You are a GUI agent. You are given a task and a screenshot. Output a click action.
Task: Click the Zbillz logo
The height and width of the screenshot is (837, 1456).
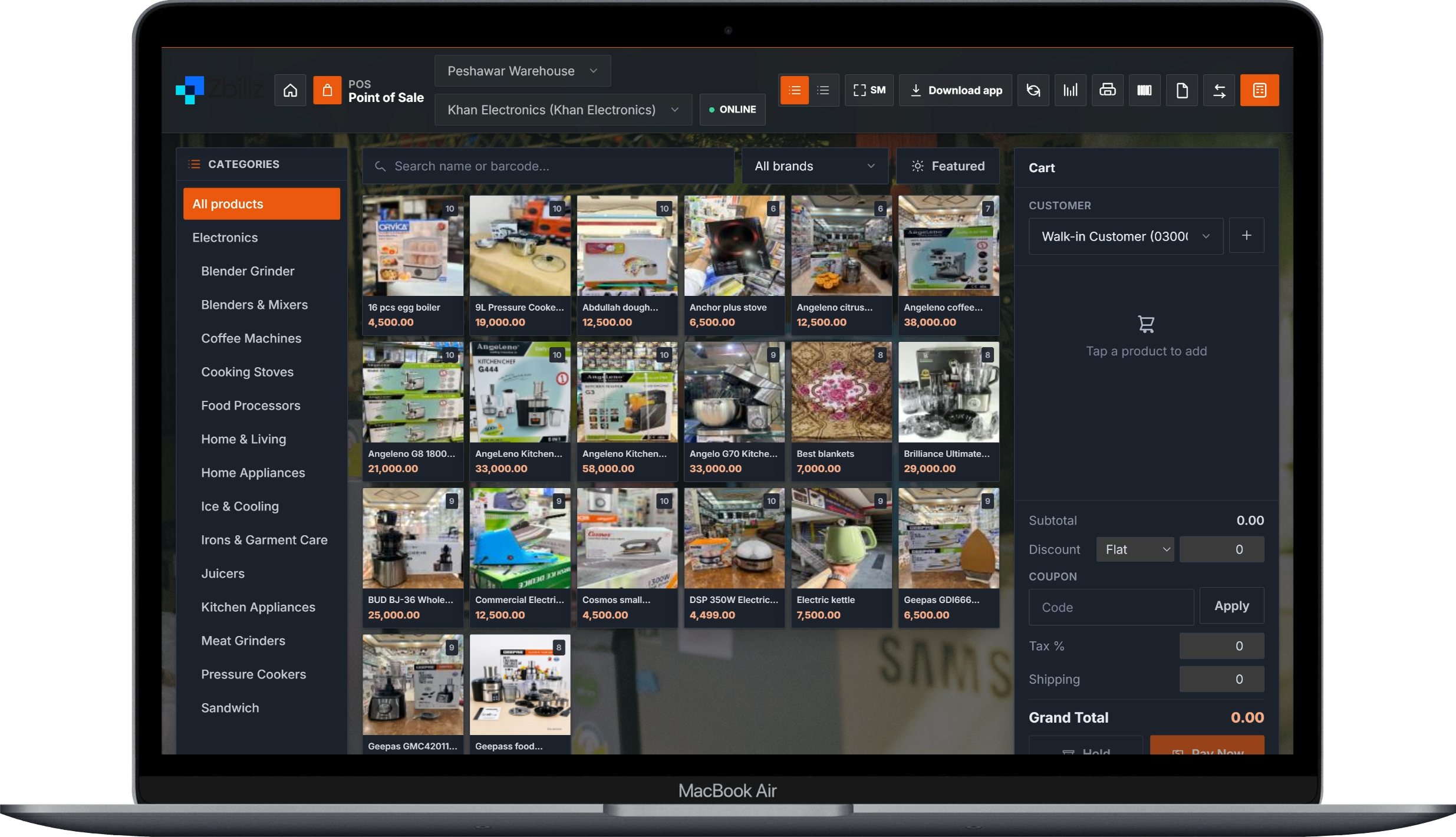tap(219, 90)
